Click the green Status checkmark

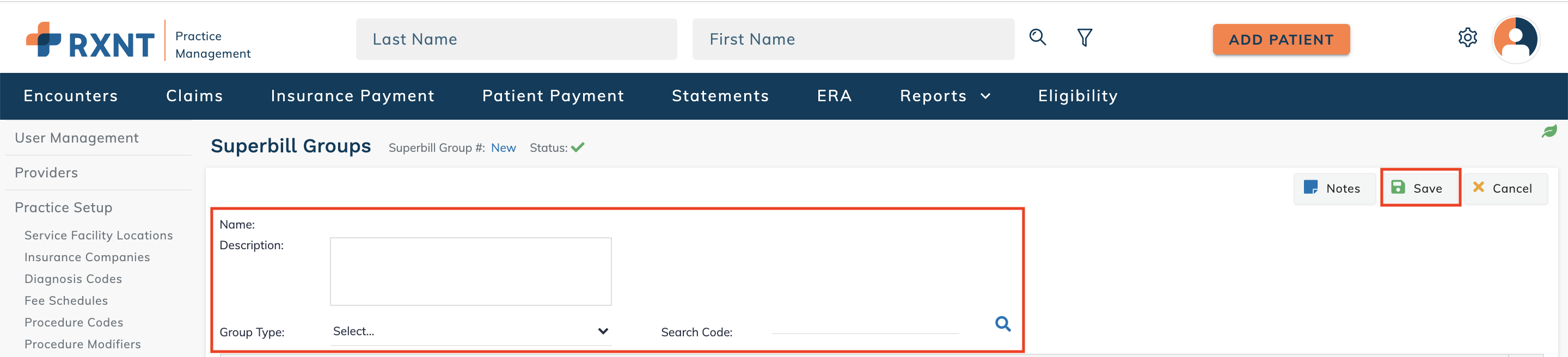click(x=578, y=147)
